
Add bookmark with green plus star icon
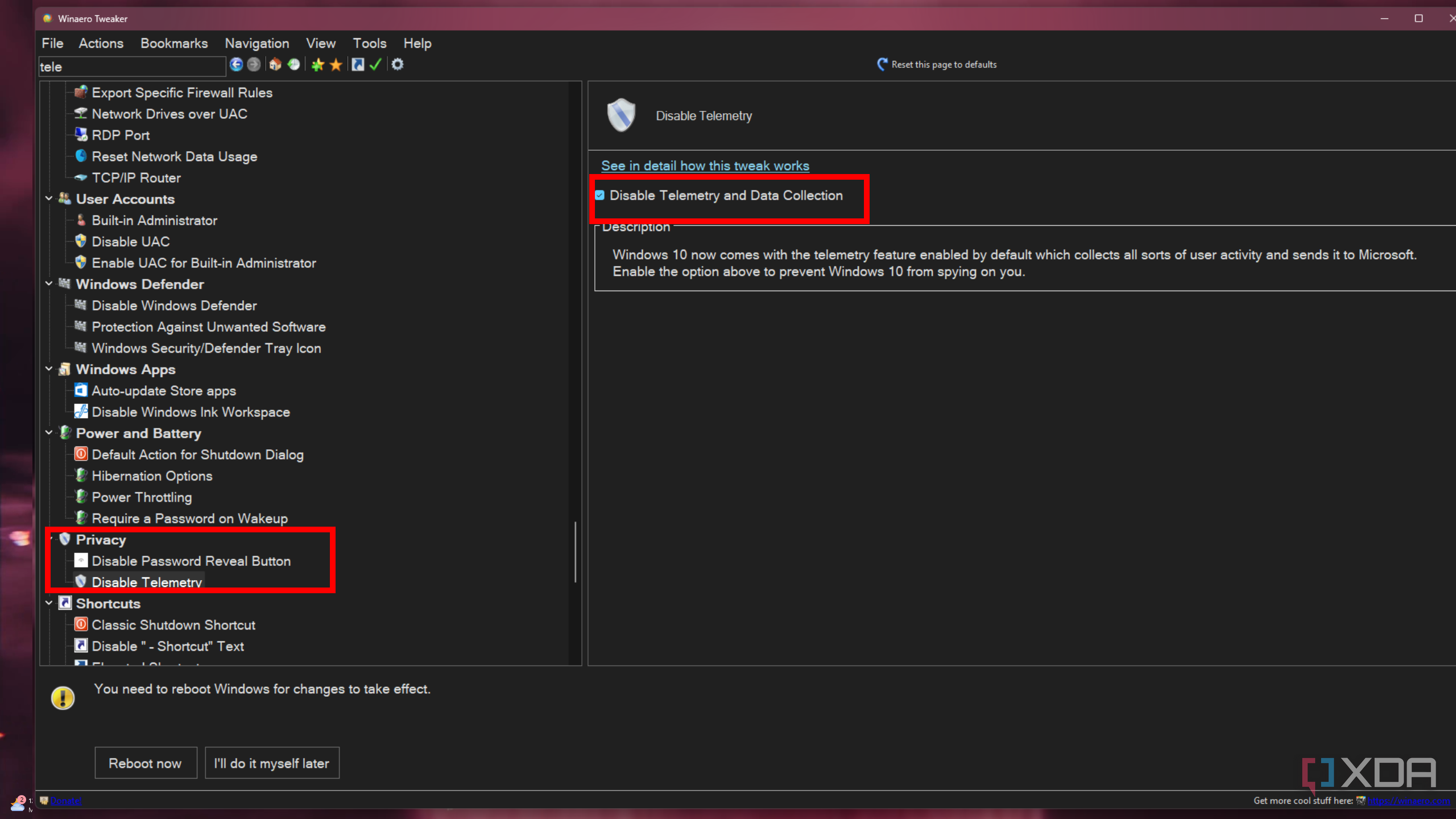pyautogui.click(x=317, y=65)
